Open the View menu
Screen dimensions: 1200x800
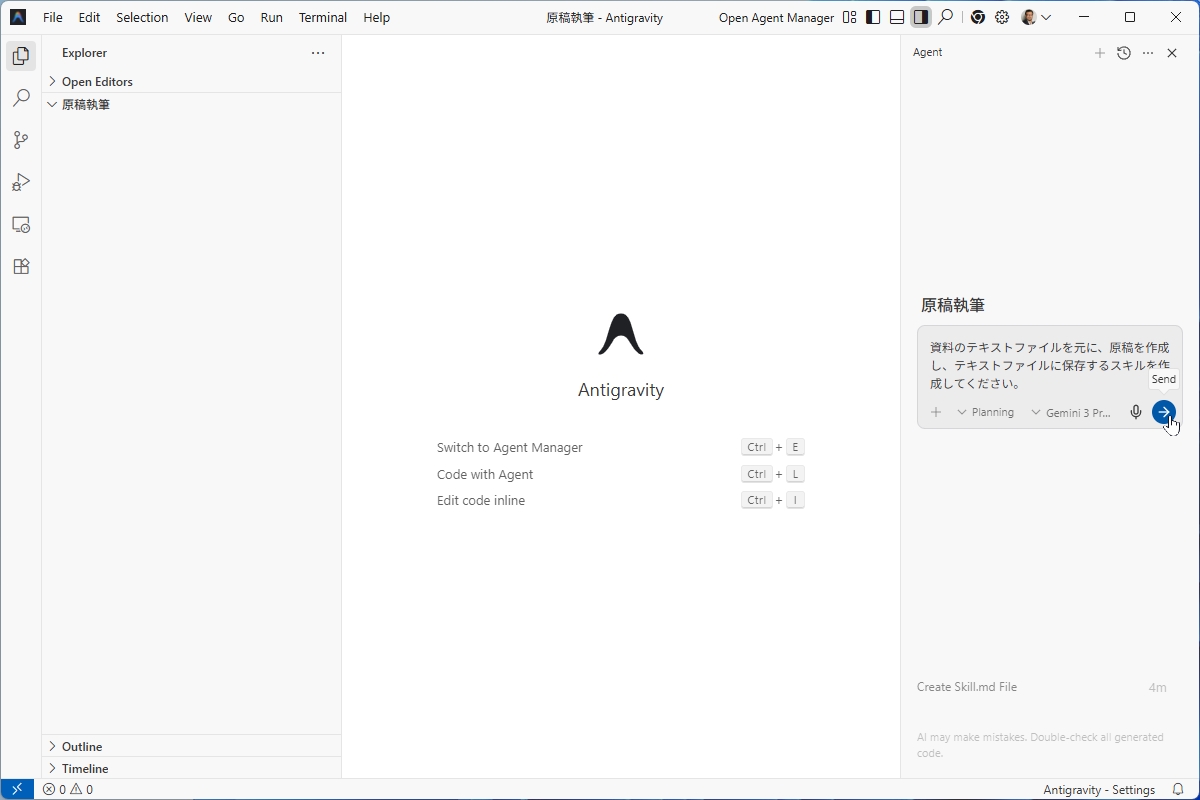point(198,17)
